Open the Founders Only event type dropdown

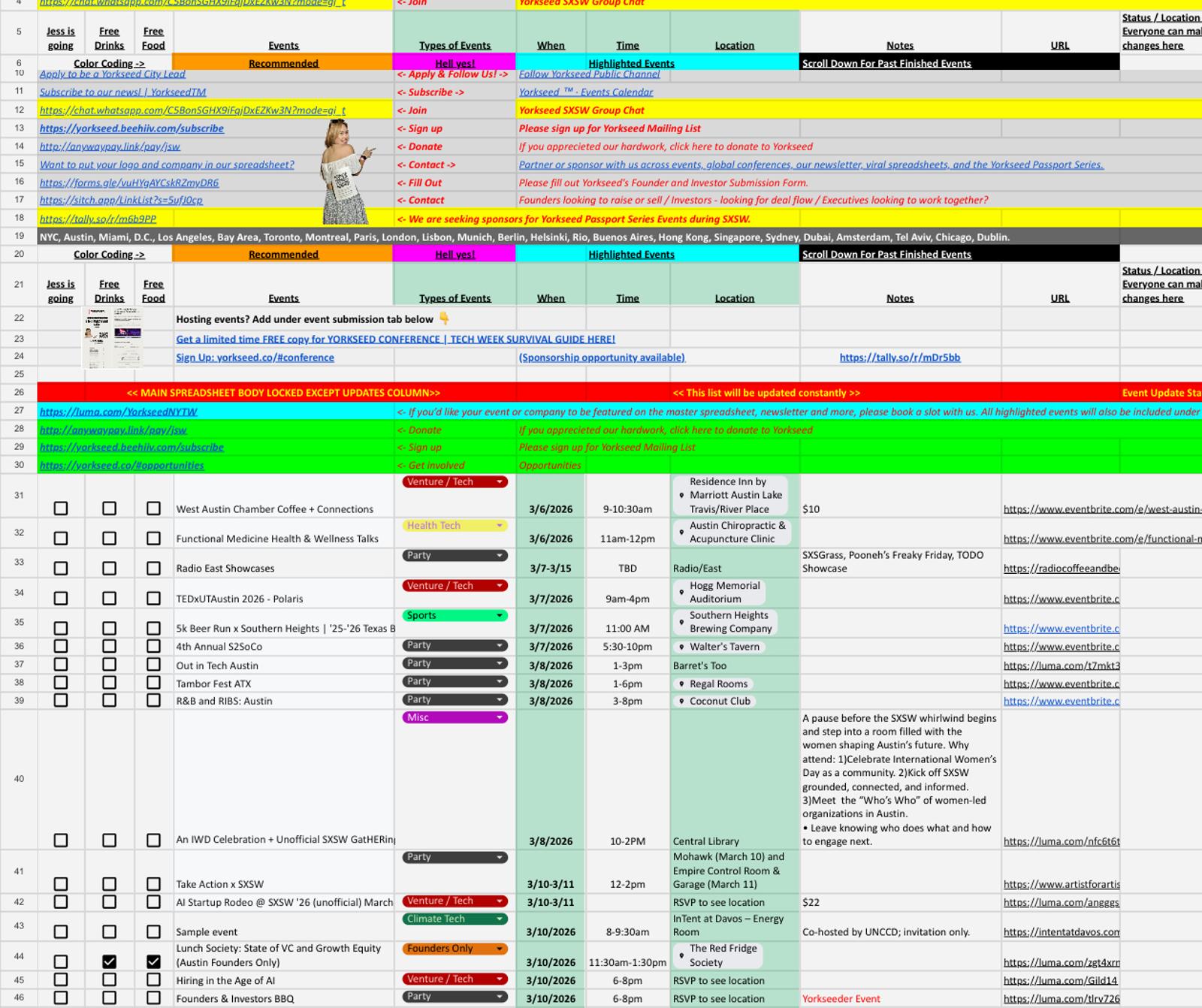point(500,949)
